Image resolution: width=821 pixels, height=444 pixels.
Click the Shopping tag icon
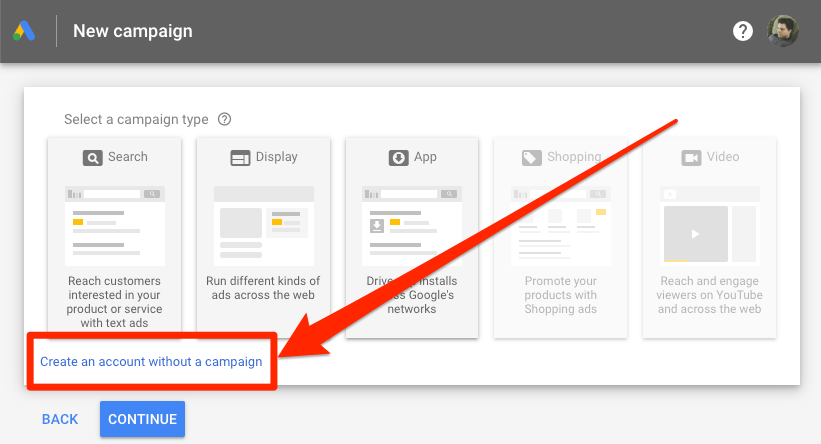[x=530, y=157]
